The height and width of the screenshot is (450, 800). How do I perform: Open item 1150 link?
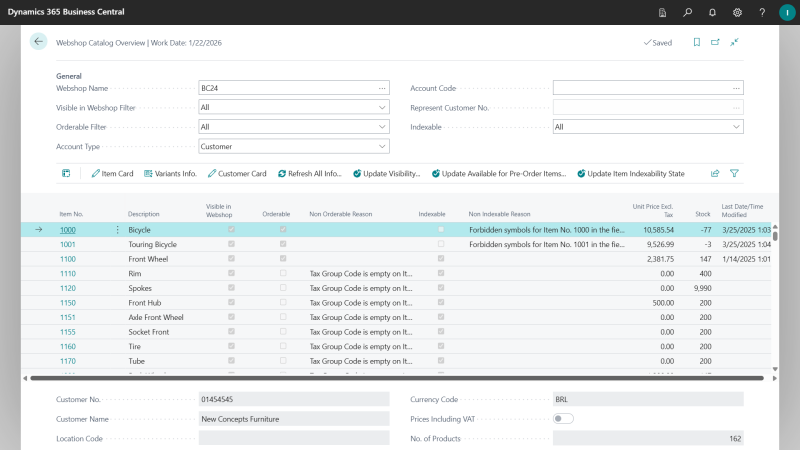click(67, 303)
